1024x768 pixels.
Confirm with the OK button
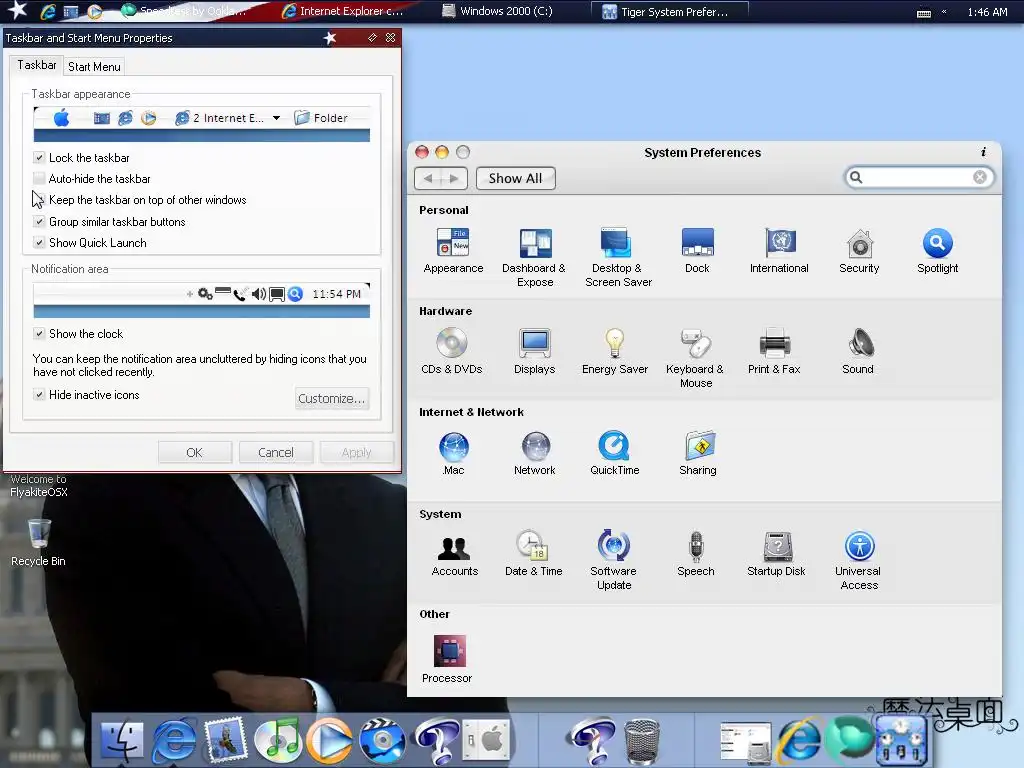pyautogui.click(x=195, y=452)
